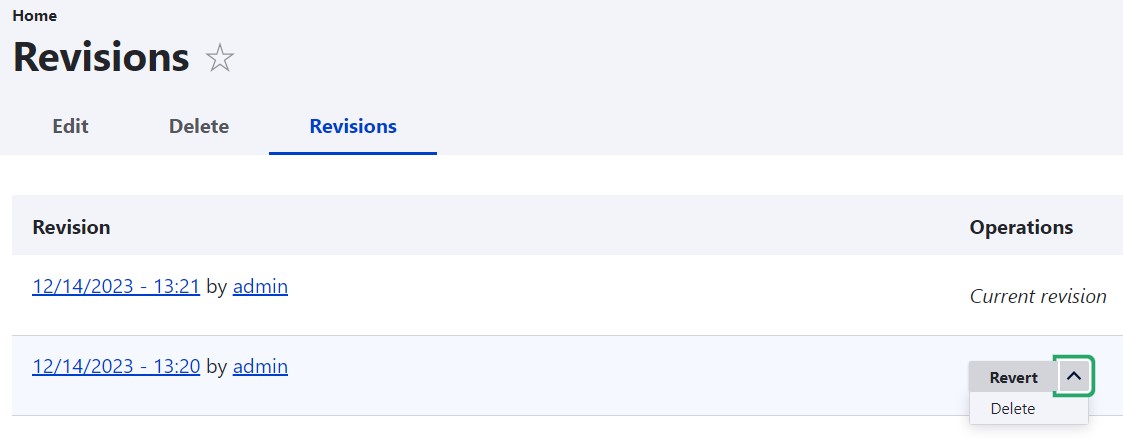The width and height of the screenshot is (1123, 439).
Task: View admin profile in 13:21 row
Action: click(260, 287)
